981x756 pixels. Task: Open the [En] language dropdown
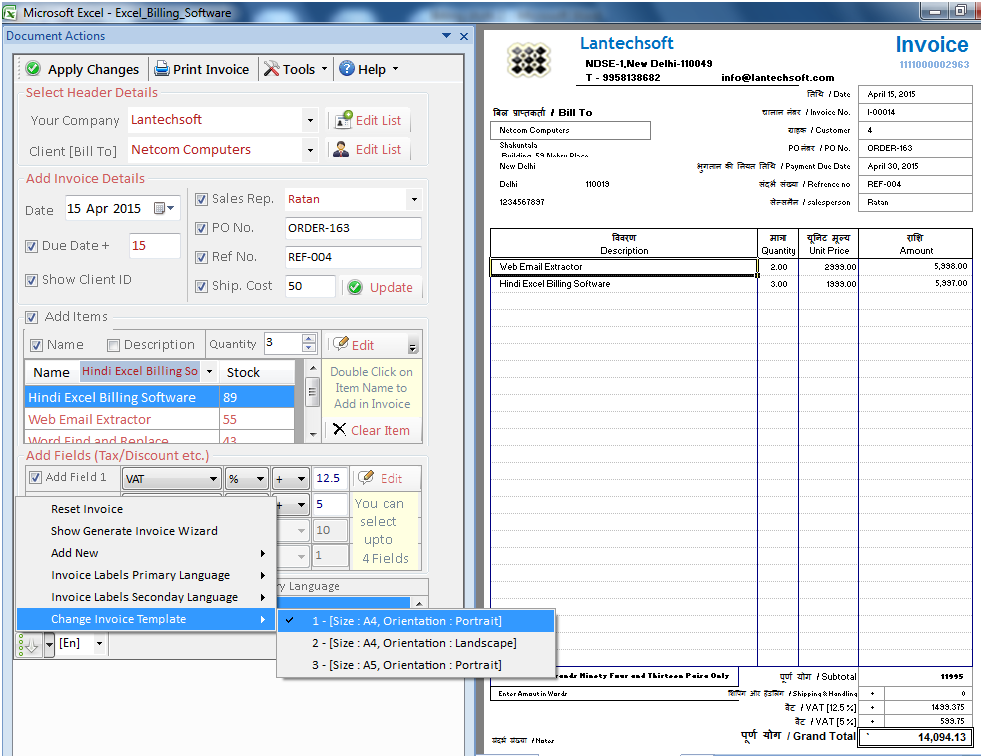pyautogui.click(x=99, y=643)
